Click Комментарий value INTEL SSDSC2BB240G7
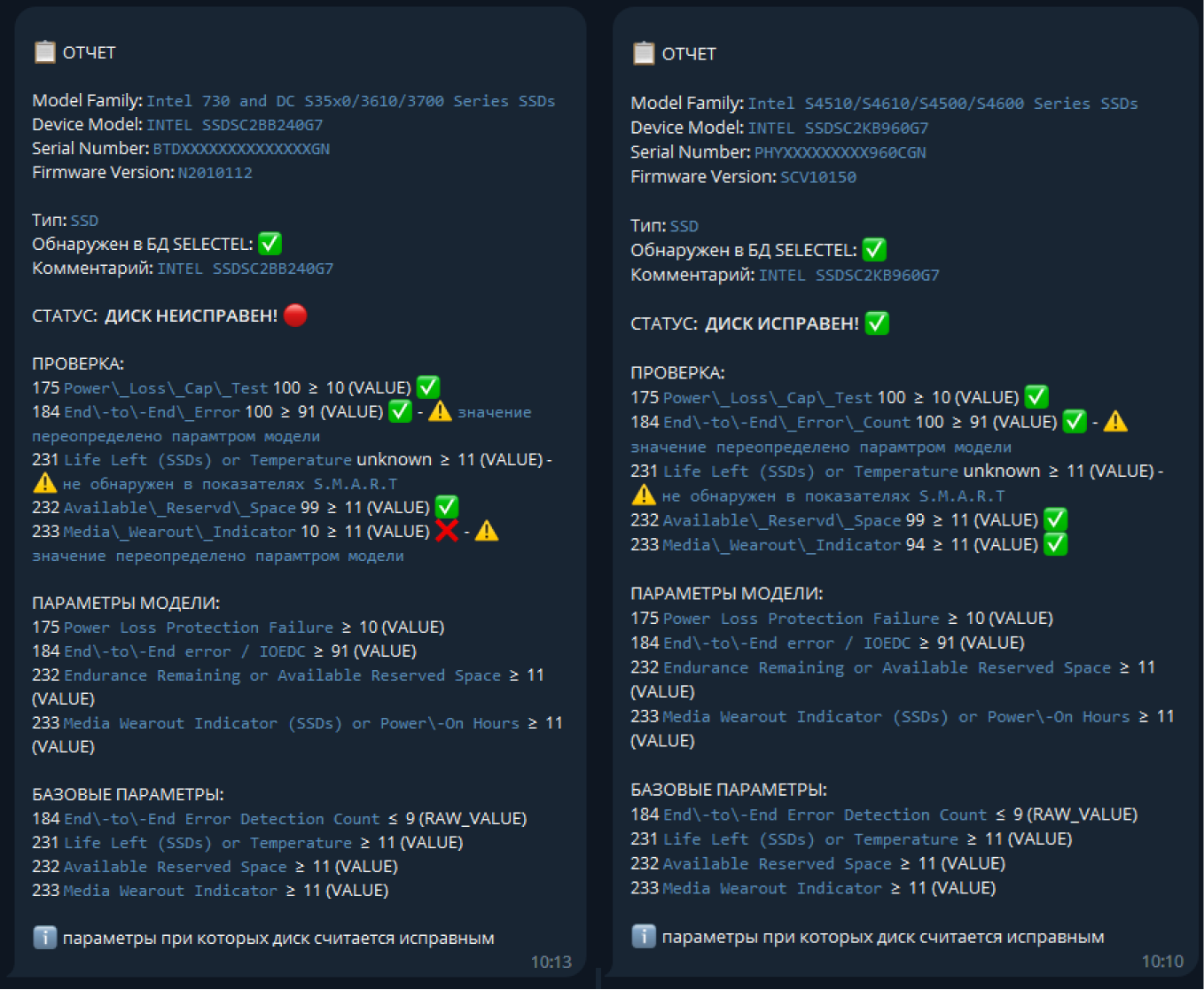This screenshot has width=1204, height=990. 246,269
